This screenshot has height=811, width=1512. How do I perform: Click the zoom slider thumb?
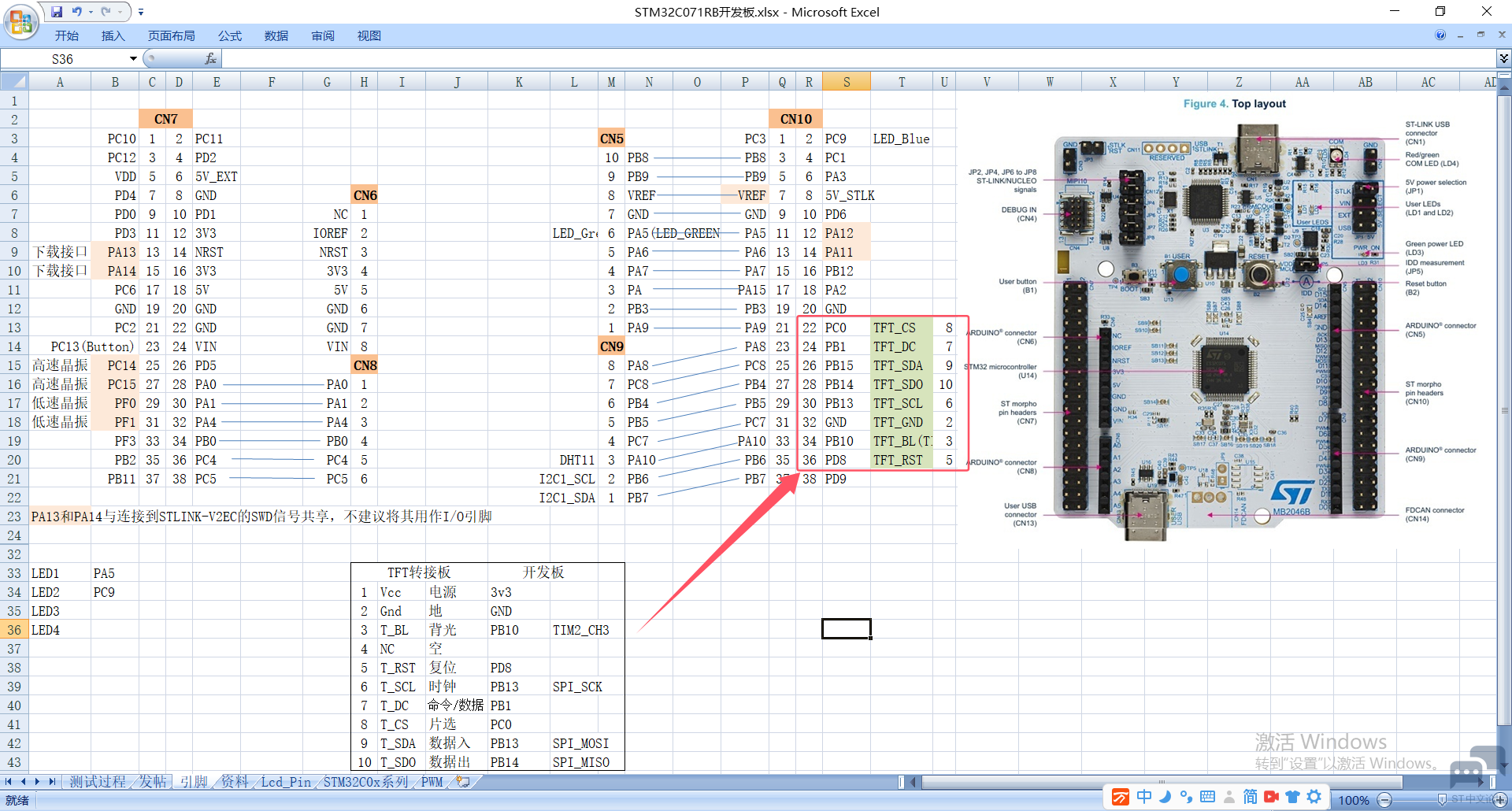(1442, 800)
